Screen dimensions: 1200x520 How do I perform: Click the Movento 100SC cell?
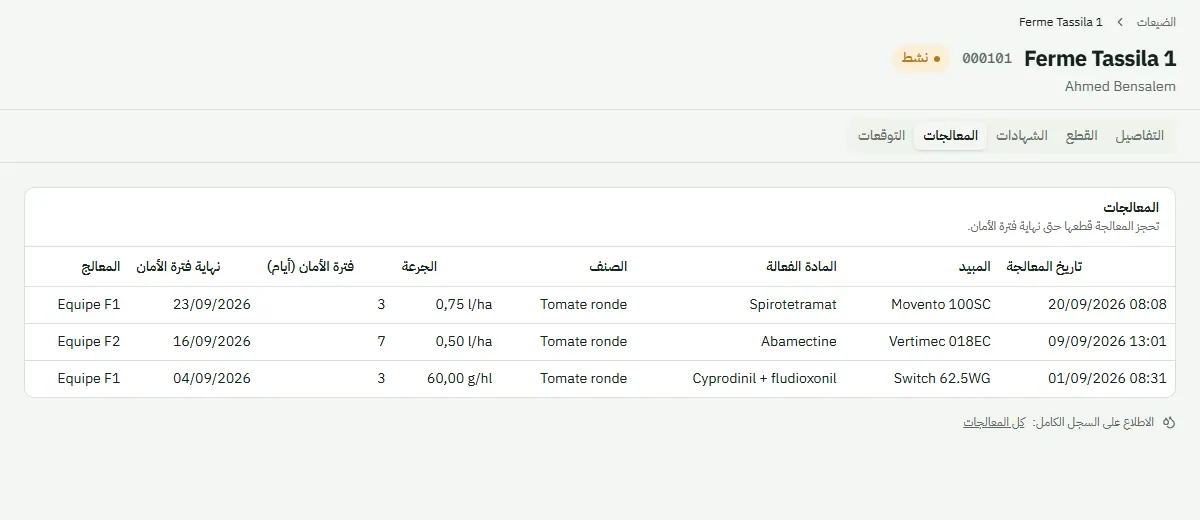[x=941, y=304]
